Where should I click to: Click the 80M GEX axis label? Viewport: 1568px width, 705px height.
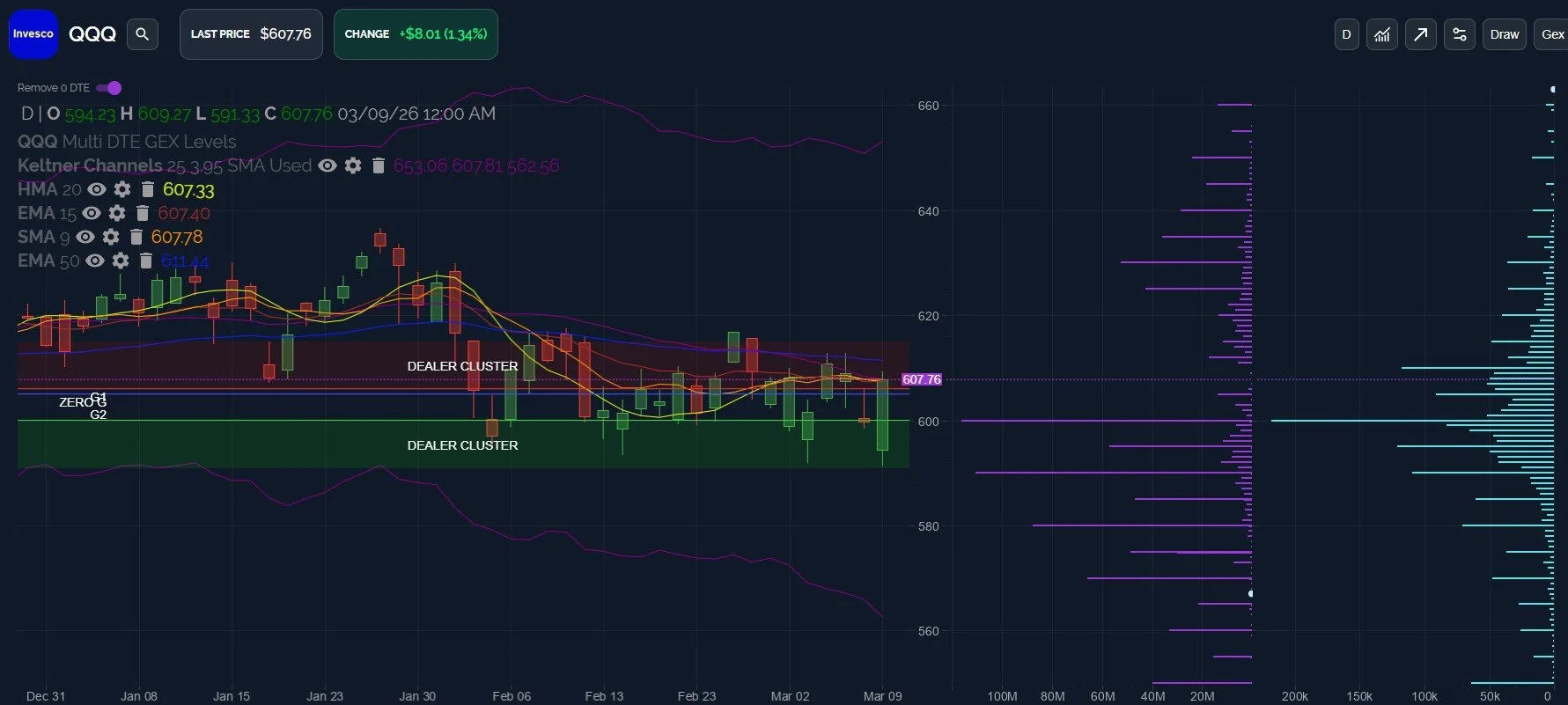click(x=1052, y=696)
